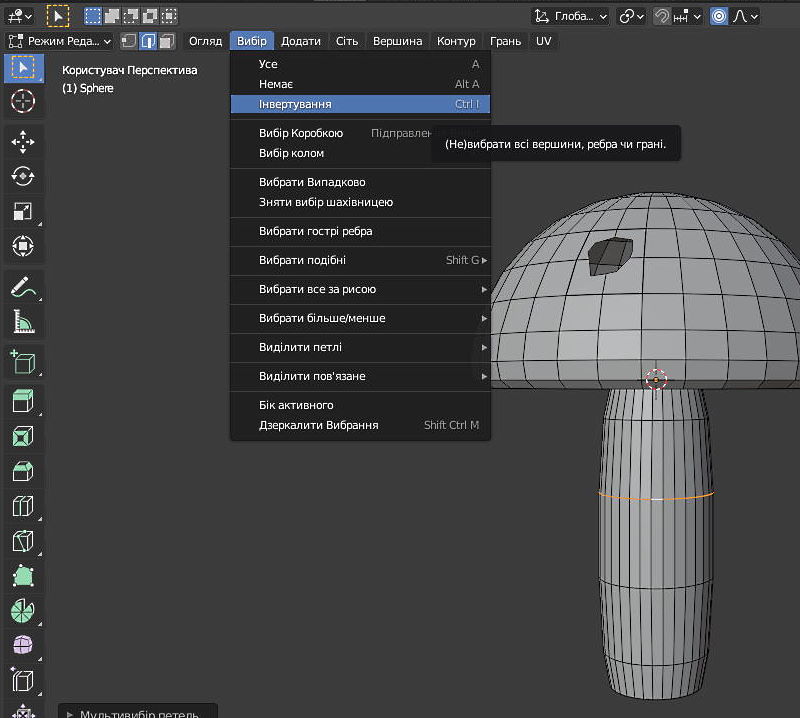Select the Extrude Region tool

23,401
